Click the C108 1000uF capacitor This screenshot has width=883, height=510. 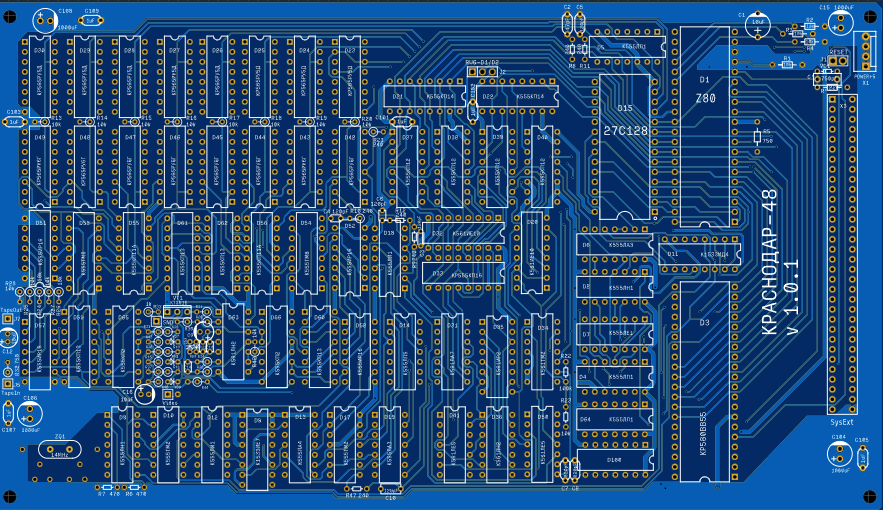click(x=45, y=21)
